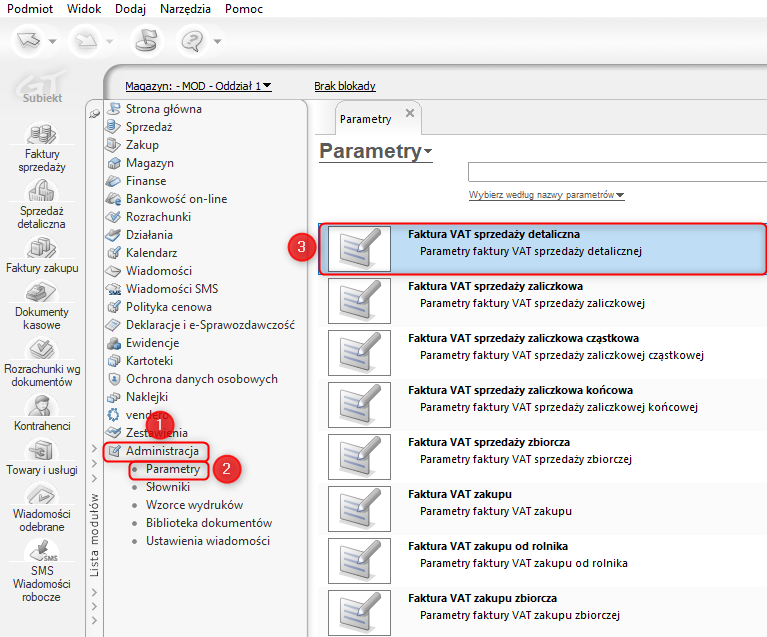
Task: Click the parameter search input field
Action: pyautogui.click(x=617, y=172)
